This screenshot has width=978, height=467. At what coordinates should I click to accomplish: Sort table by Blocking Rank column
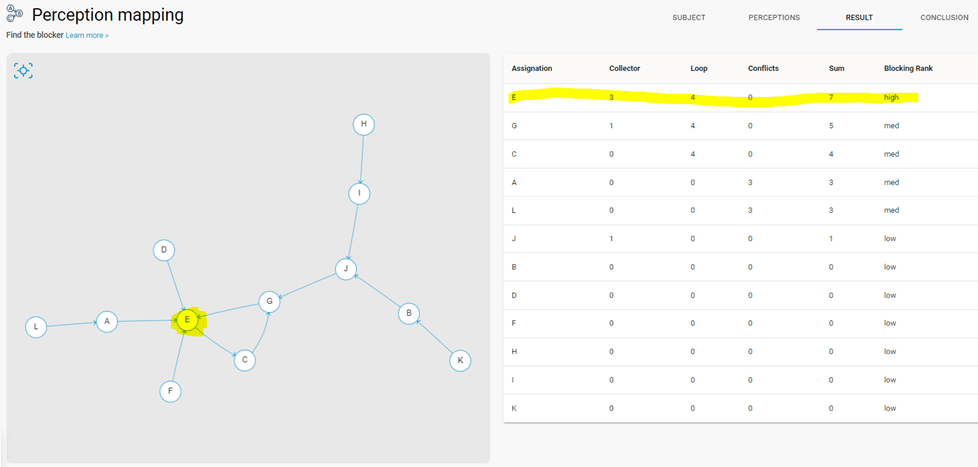point(908,69)
